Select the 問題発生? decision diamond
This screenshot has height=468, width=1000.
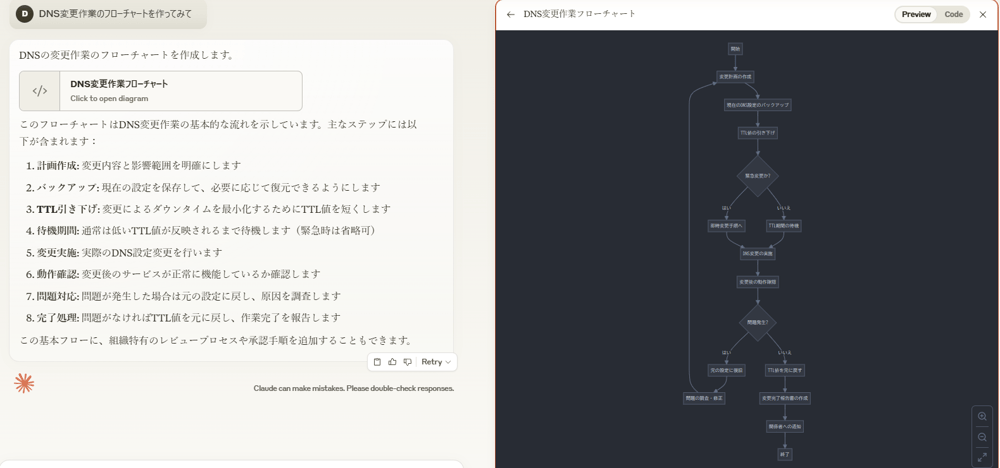758,323
